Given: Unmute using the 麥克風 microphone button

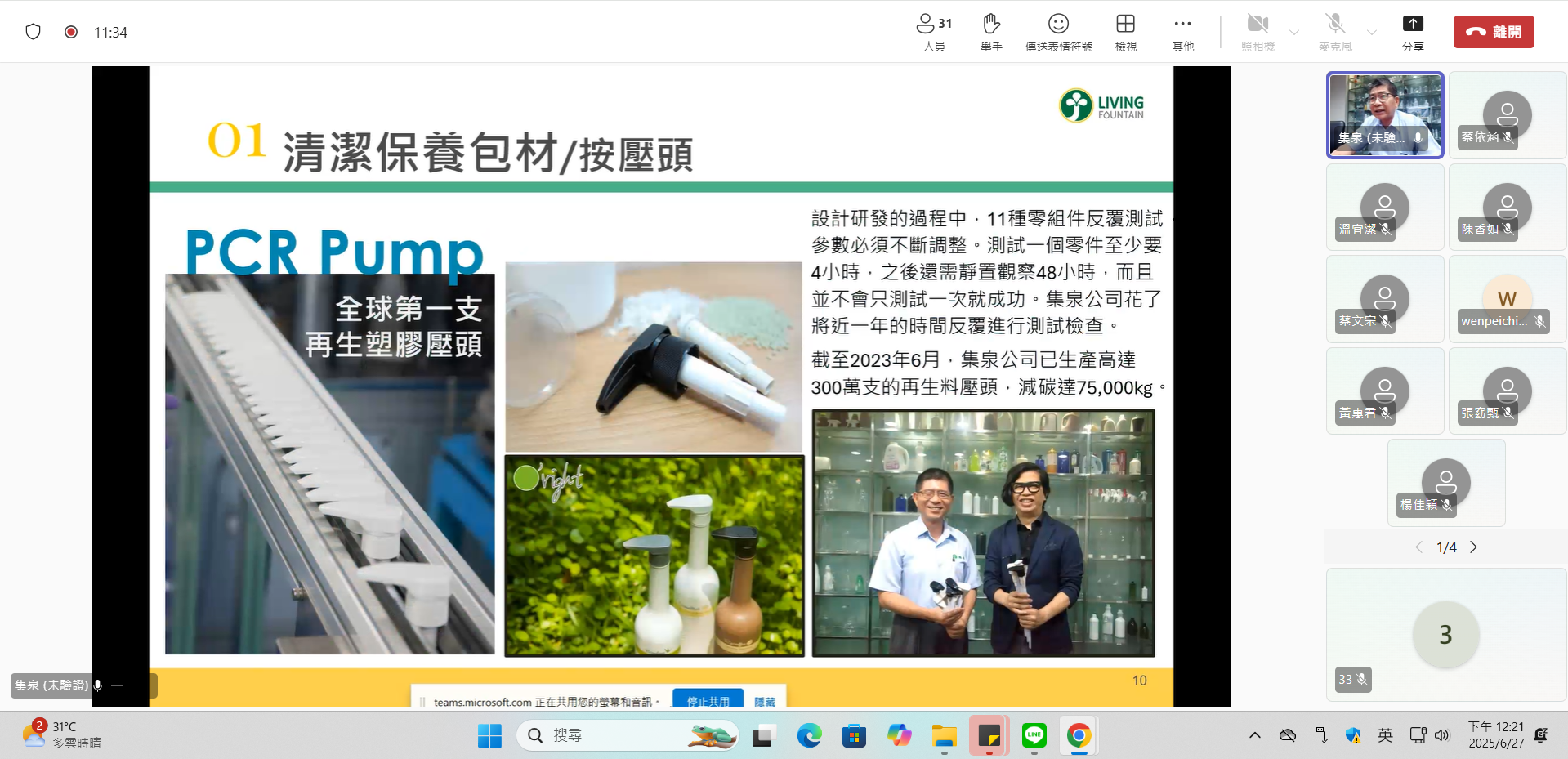Looking at the screenshot, I should 1334,32.
